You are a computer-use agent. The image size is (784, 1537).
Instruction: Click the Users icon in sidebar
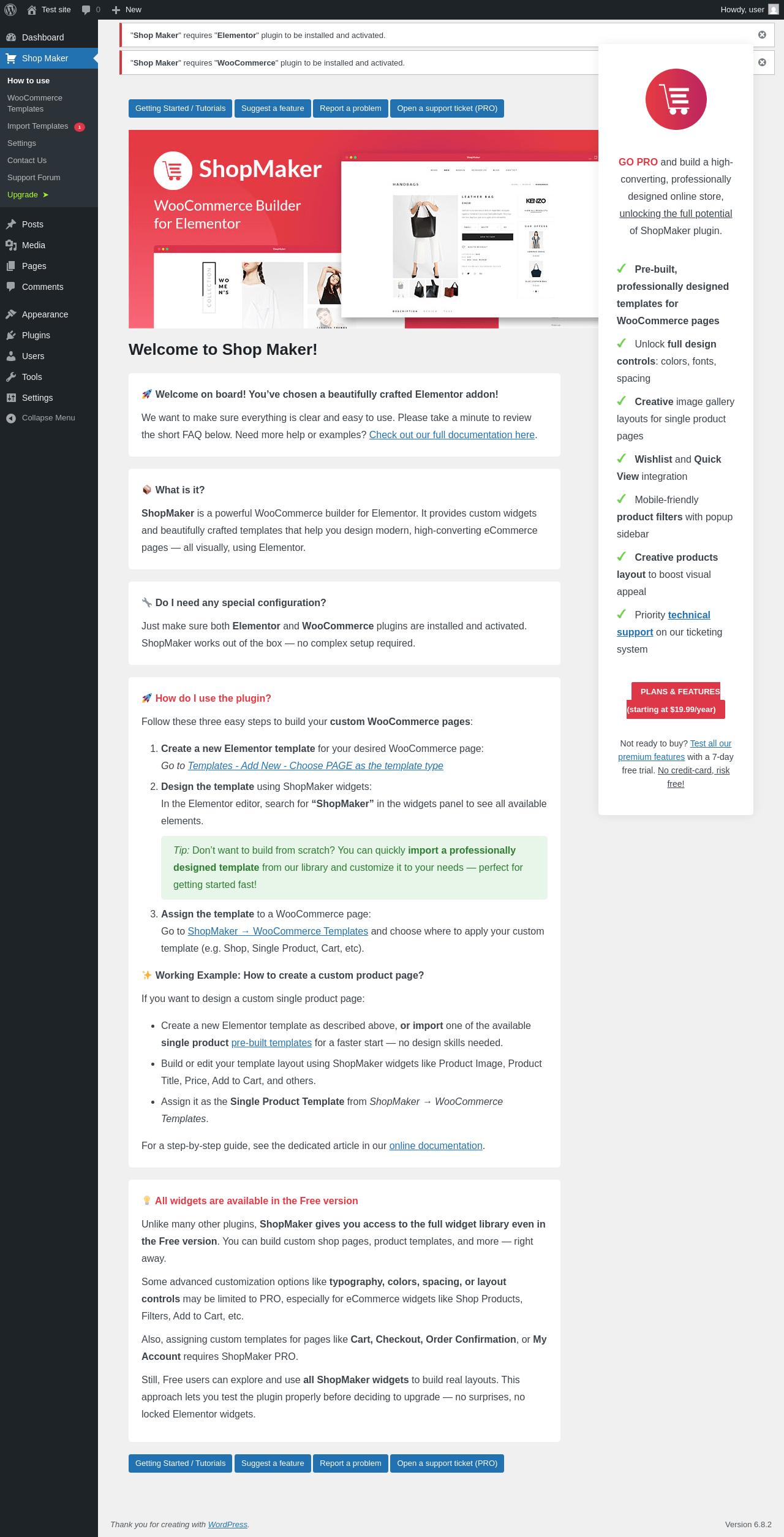tap(11, 356)
